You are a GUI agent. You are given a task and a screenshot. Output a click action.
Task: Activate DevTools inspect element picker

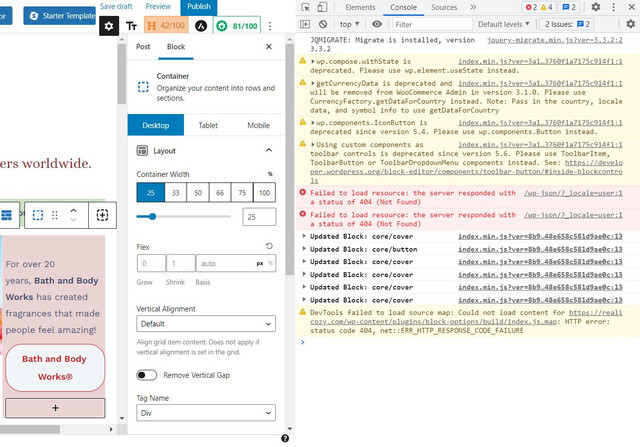click(305, 7)
